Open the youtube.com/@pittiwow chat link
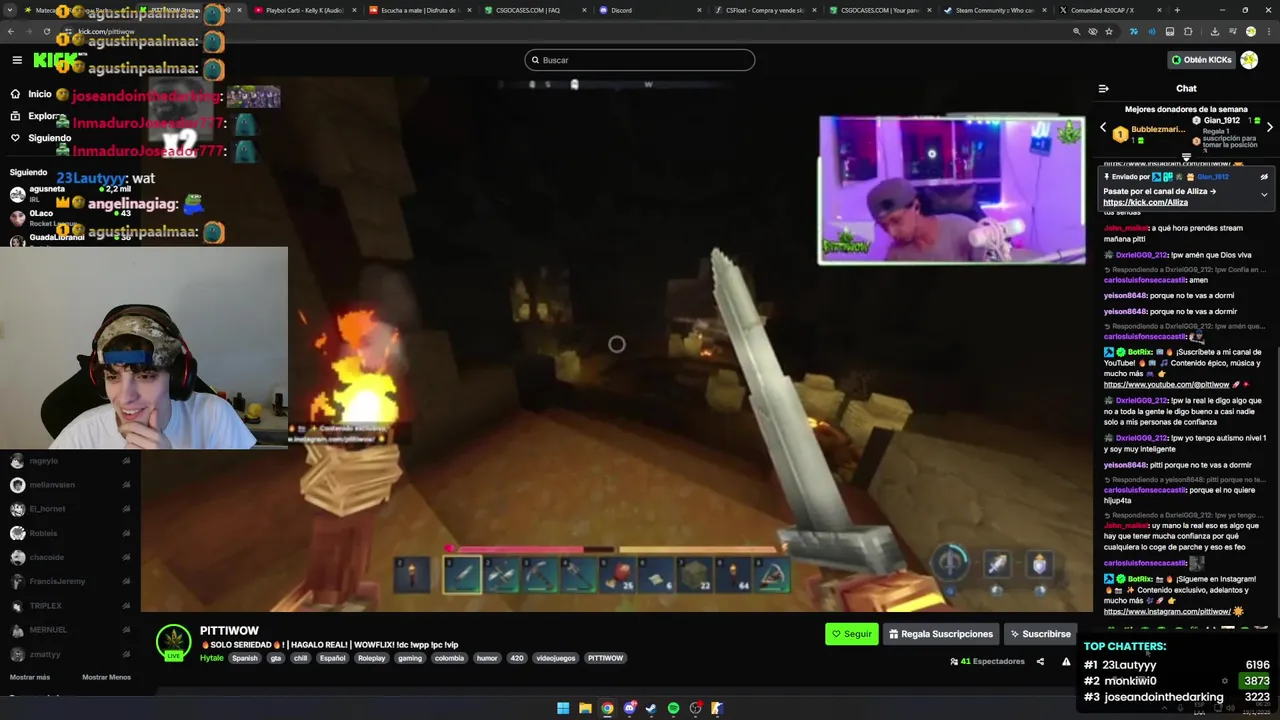 [x=1166, y=384]
